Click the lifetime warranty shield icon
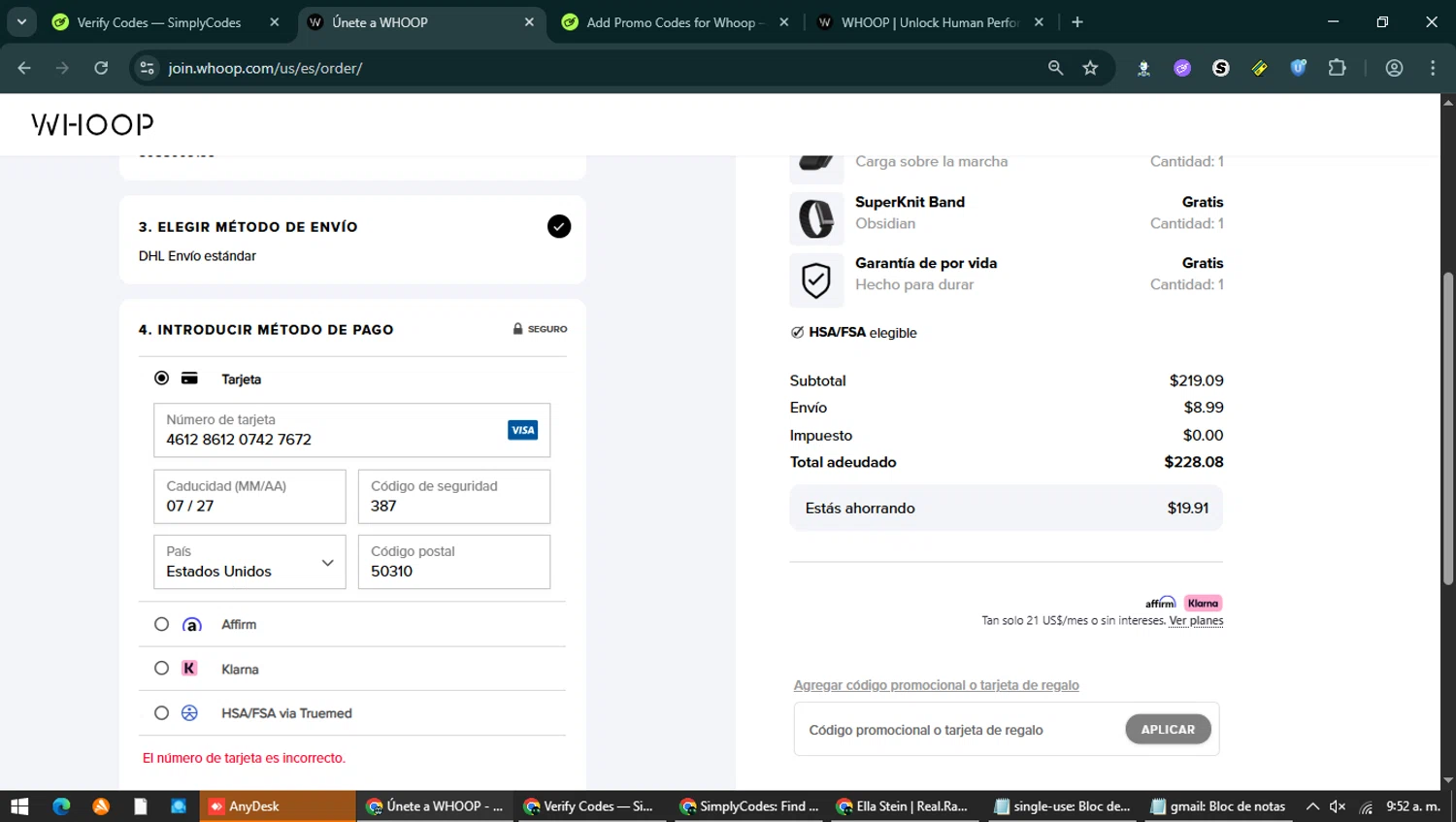 click(x=816, y=280)
